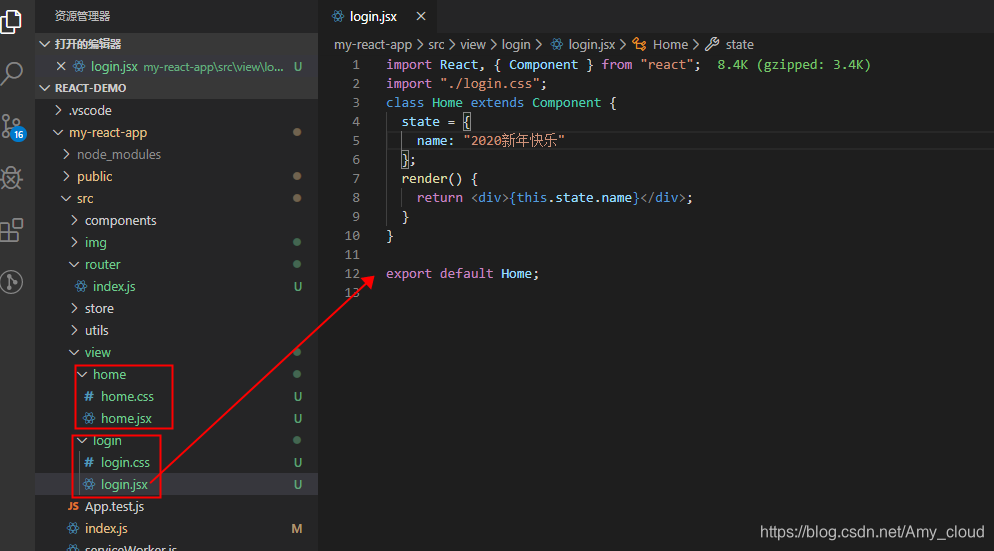Screen dimensions: 994x551
Task: Open the Extensions view in activity bar
Action: [11, 230]
